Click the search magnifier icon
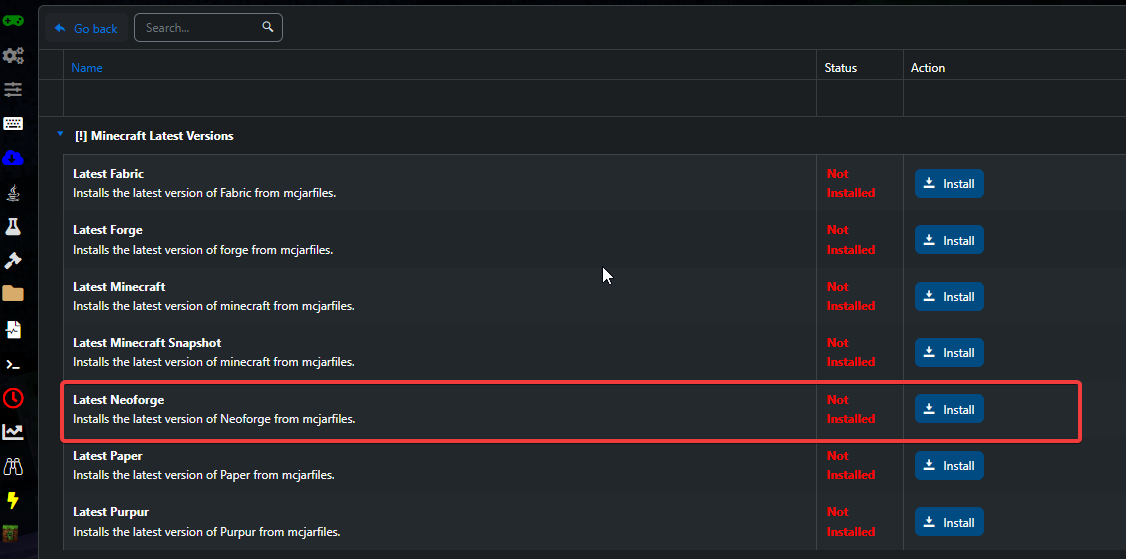This screenshot has width=1126, height=559. (x=268, y=27)
